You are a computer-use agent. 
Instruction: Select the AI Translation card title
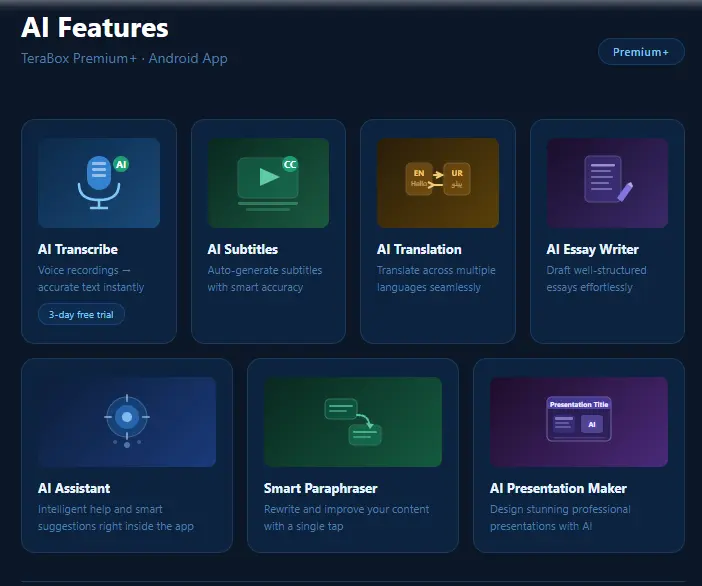click(419, 249)
